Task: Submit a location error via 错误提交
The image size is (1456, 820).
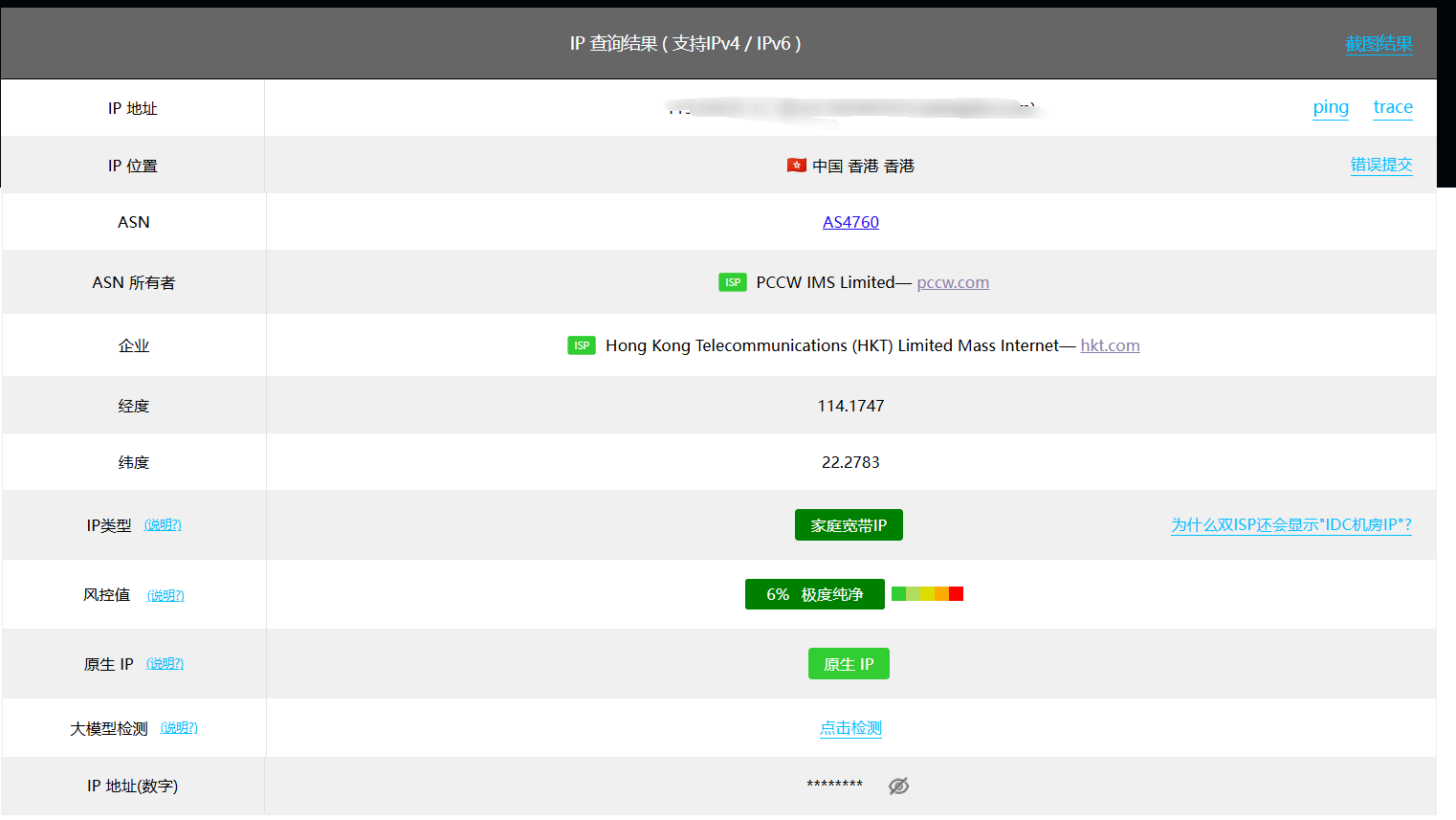Action: coord(1381,165)
